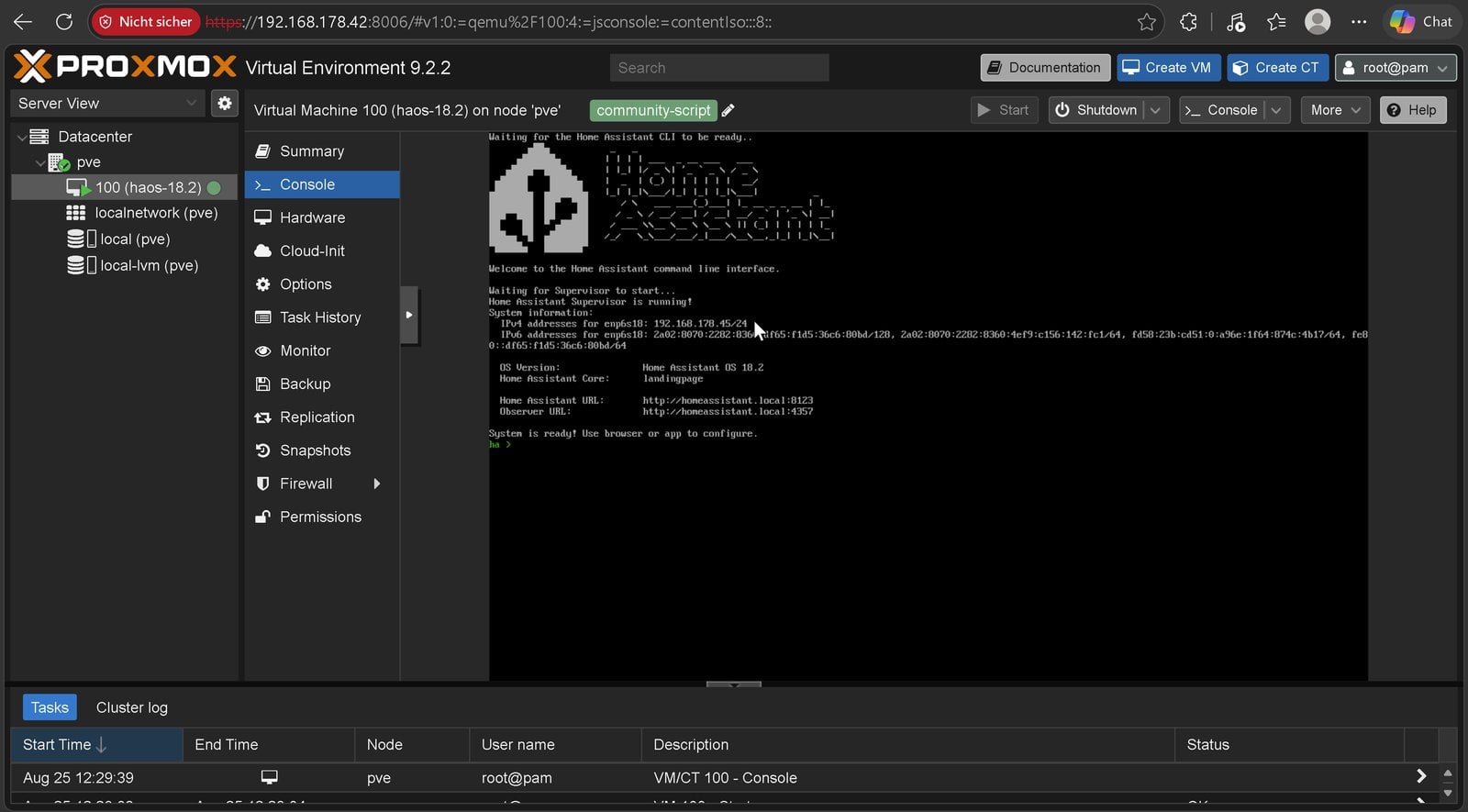Sort tasks by the Status column
1468x812 pixels.
(1289, 745)
